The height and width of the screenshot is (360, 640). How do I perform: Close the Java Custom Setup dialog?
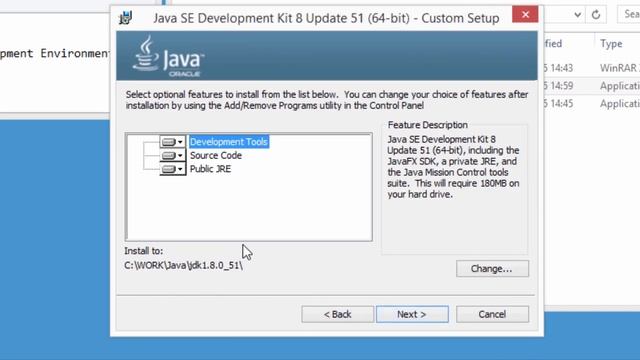tap(525, 15)
